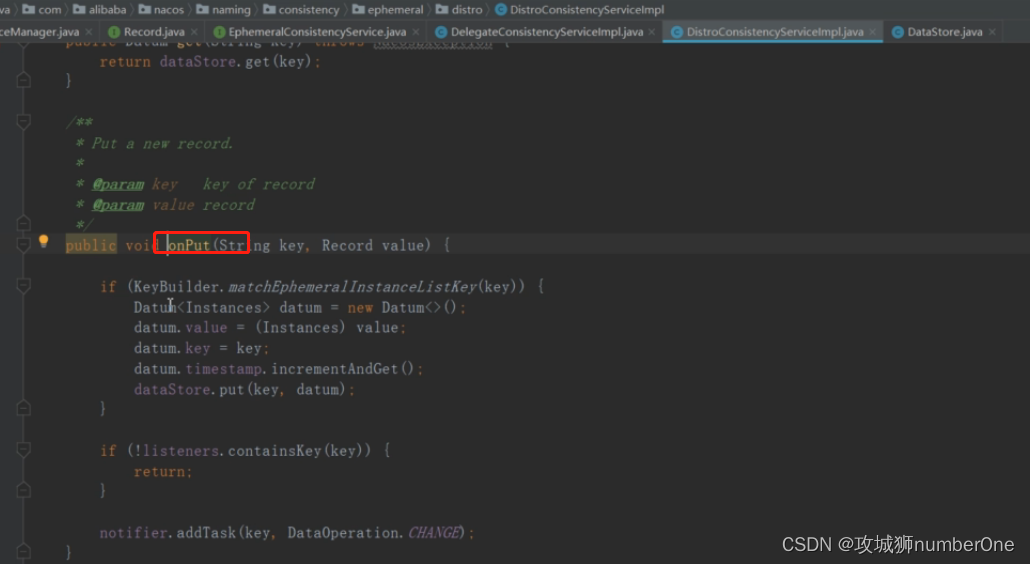Viewport: 1030px width, 564px height.
Task: Click the DistroConsistencyServiceImpl class breadcrumb
Action: coord(579,9)
